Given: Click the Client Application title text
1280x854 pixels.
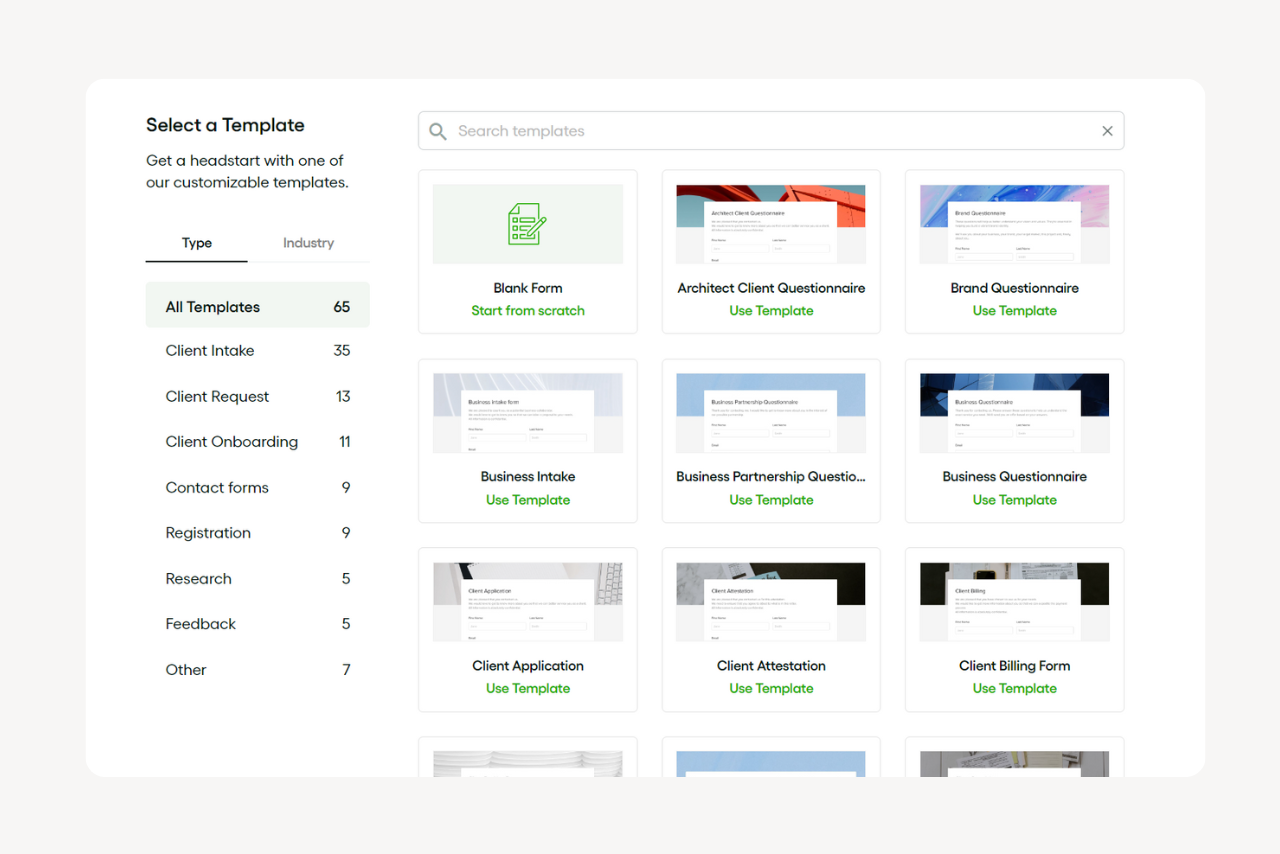Looking at the screenshot, I should click(528, 666).
